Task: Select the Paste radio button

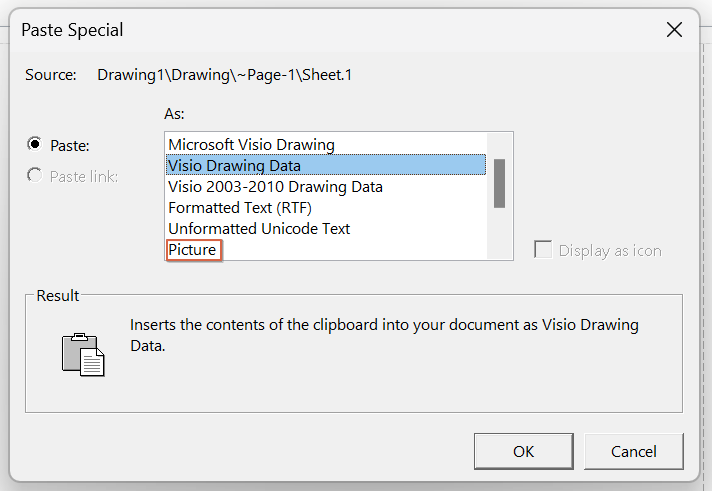Action: pyautogui.click(x=35, y=144)
